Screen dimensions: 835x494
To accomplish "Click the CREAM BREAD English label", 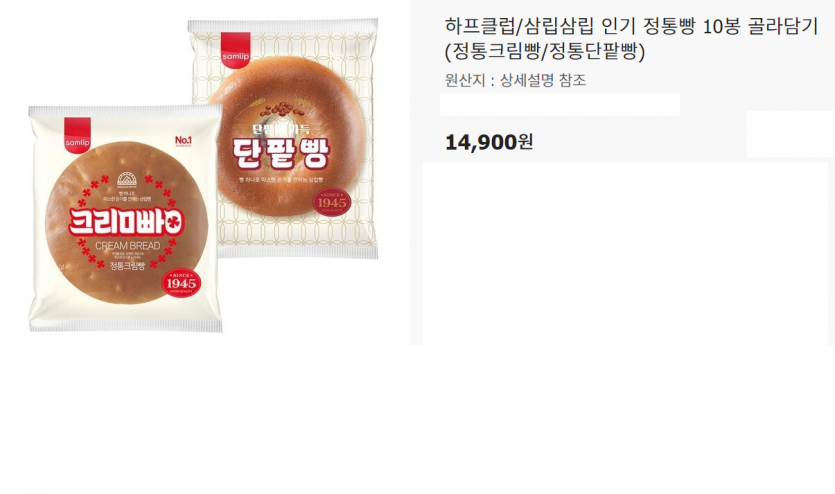I will pos(127,245).
